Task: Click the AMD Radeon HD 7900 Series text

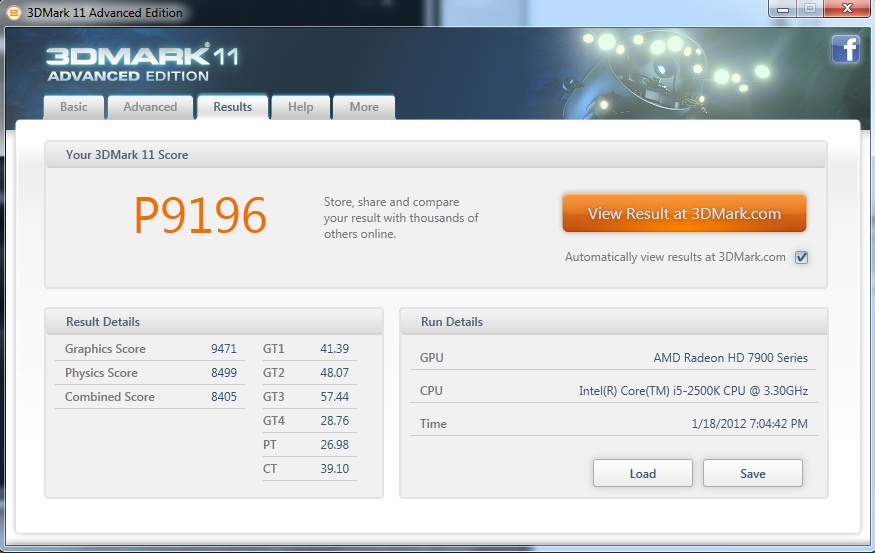Action: 730,358
